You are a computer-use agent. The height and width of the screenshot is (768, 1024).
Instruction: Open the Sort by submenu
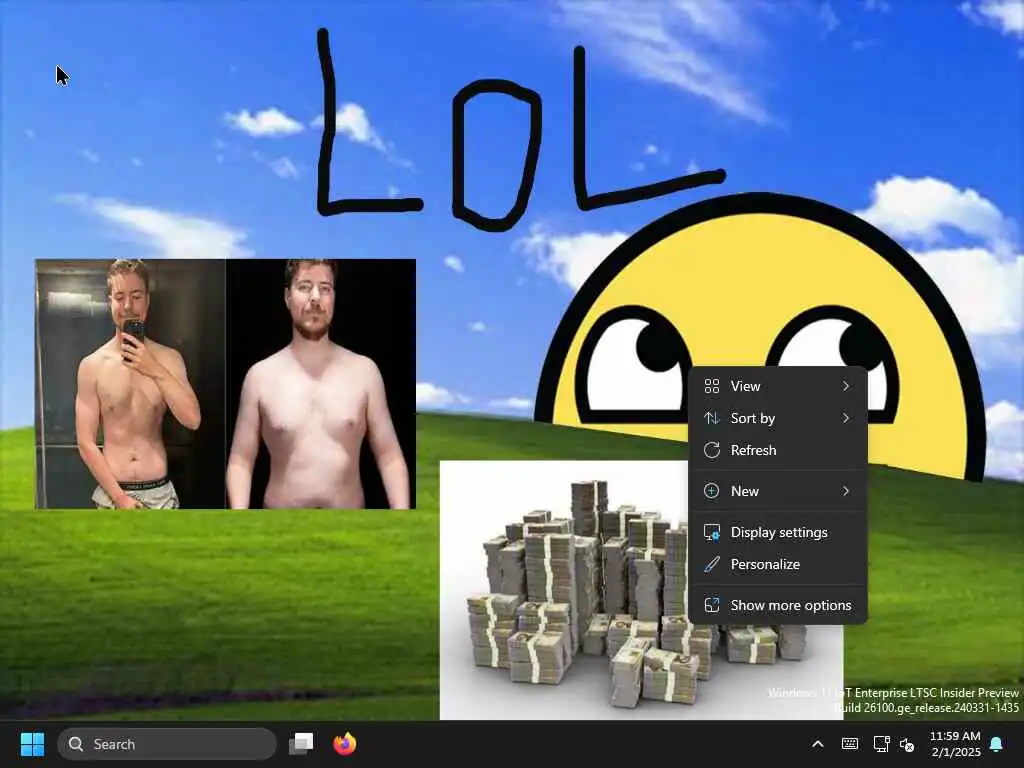(778, 418)
